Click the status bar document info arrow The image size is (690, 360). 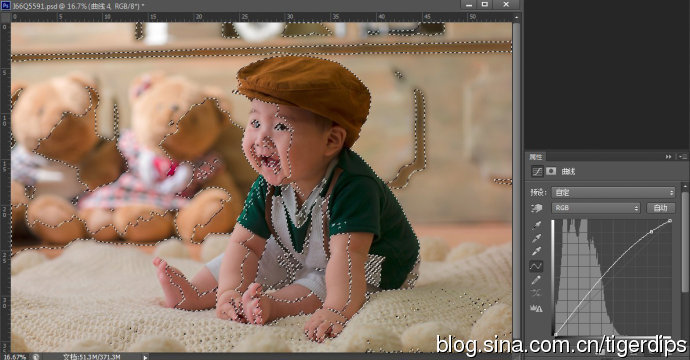145,357
